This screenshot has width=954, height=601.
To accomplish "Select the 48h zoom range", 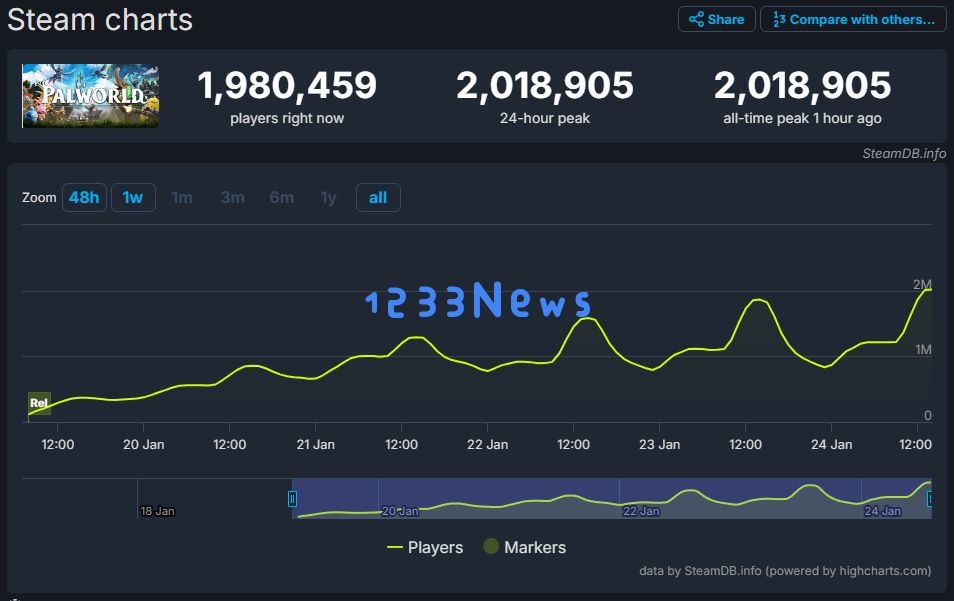I will click(x=84, y=198).
